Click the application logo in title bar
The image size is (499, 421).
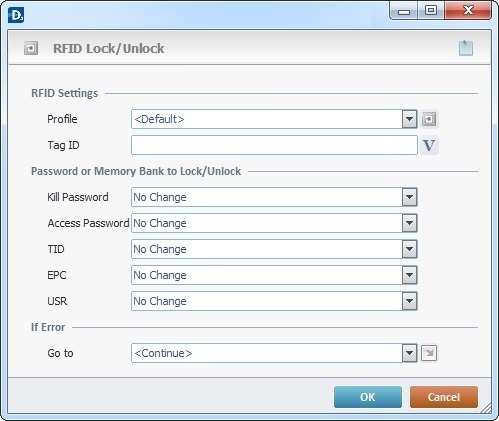coord(16,16)
